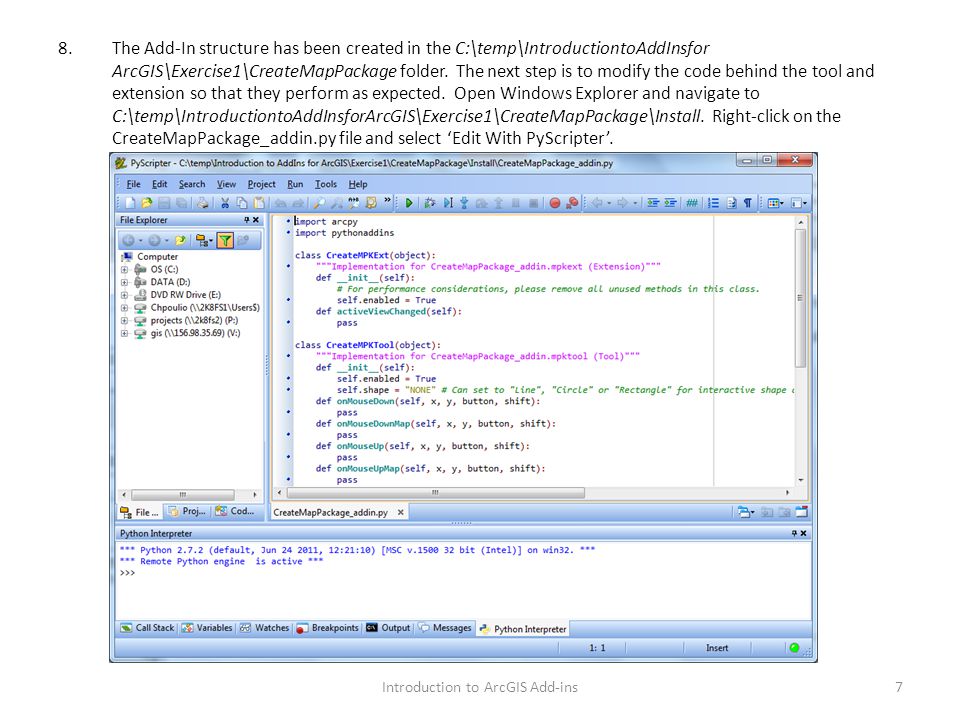The width and height of the screenshot is (960, 720).
Task: Open the editor tab list dropdown icon
Action: click(746, 512)
